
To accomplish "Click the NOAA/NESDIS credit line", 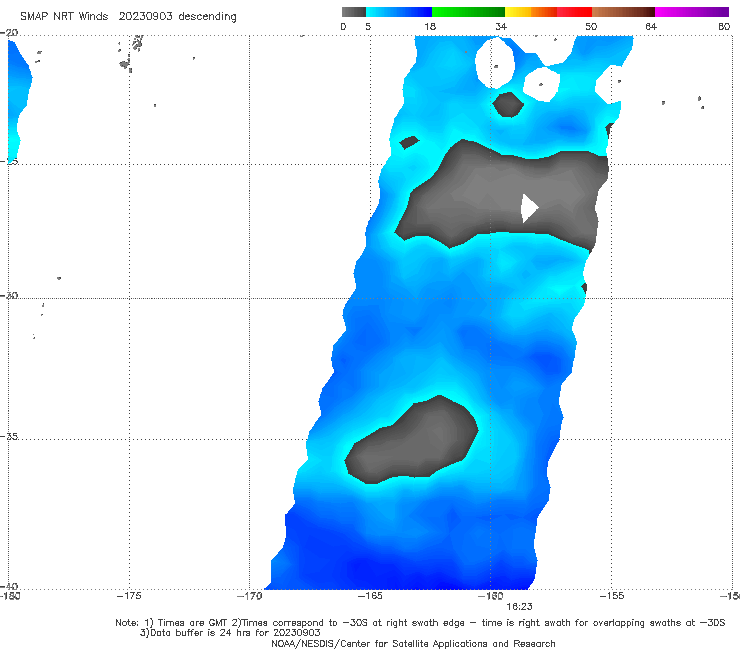I will point(413,643).
